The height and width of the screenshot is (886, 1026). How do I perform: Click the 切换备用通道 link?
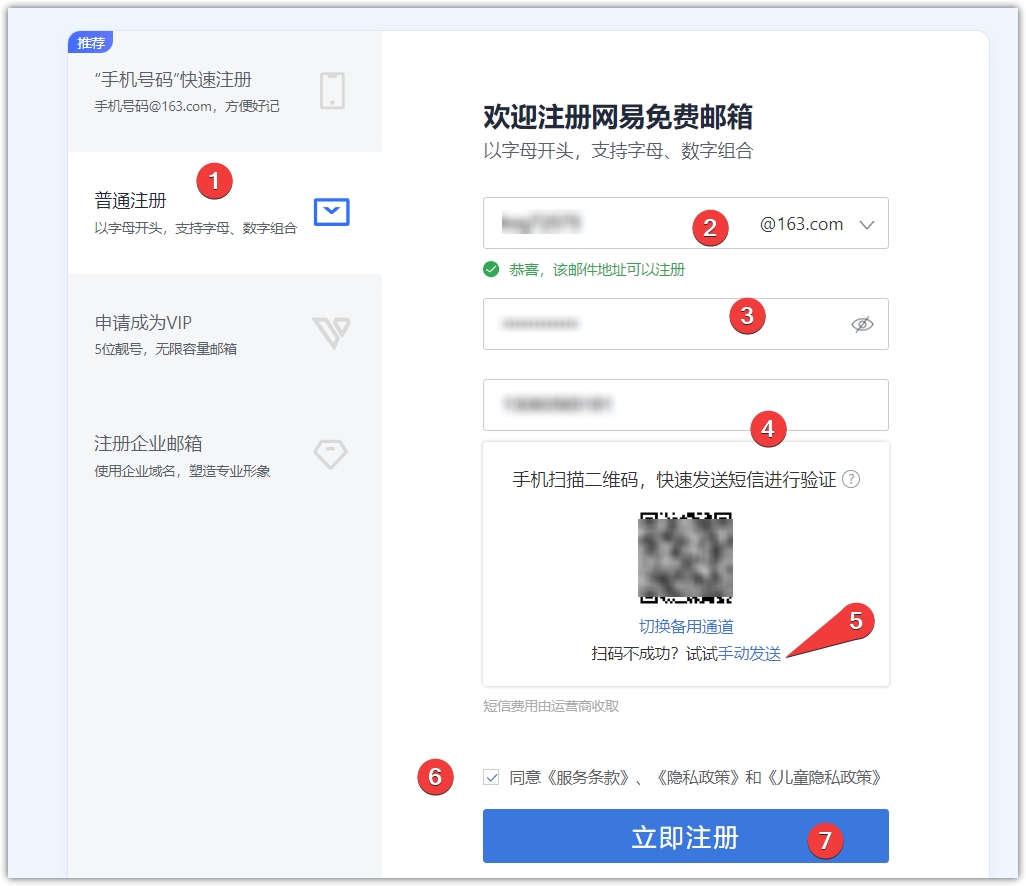click(686, 627)
